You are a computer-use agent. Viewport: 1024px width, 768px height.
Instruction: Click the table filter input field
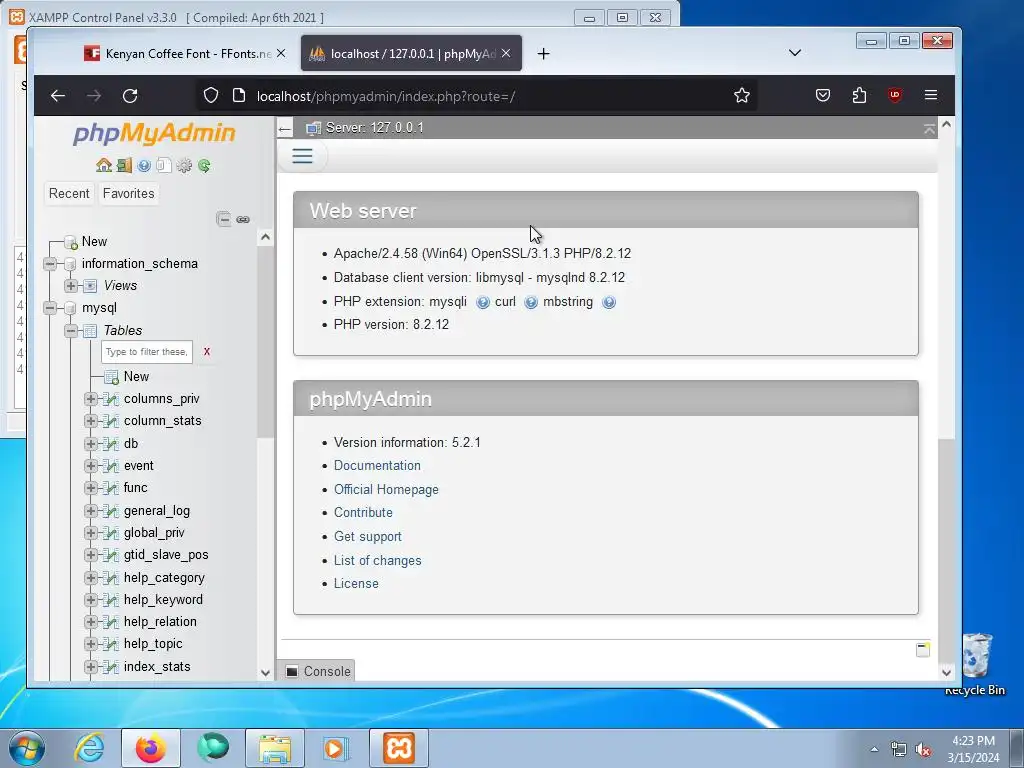[147, 351]
